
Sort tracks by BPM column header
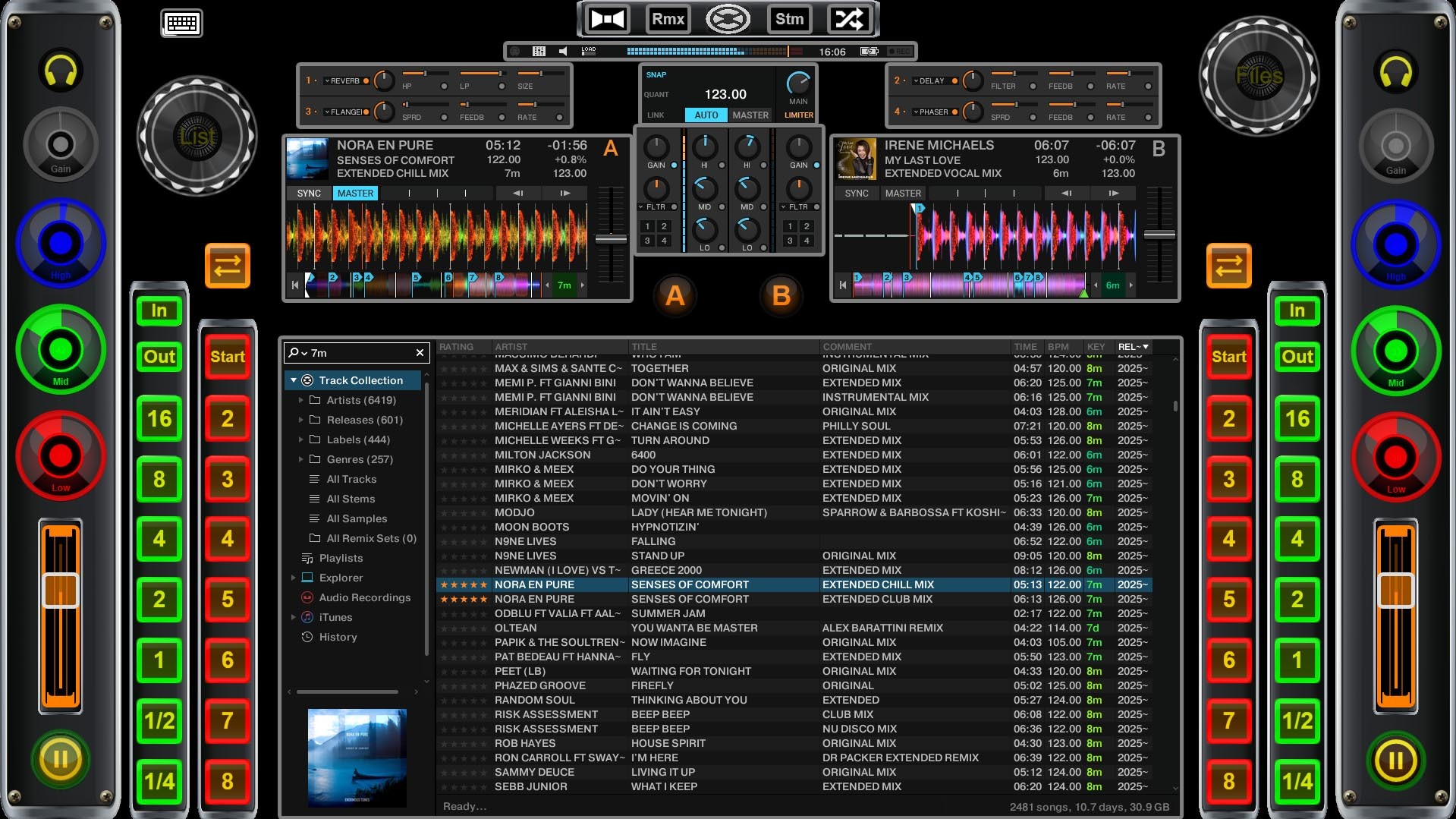(x=1058, y=347)
